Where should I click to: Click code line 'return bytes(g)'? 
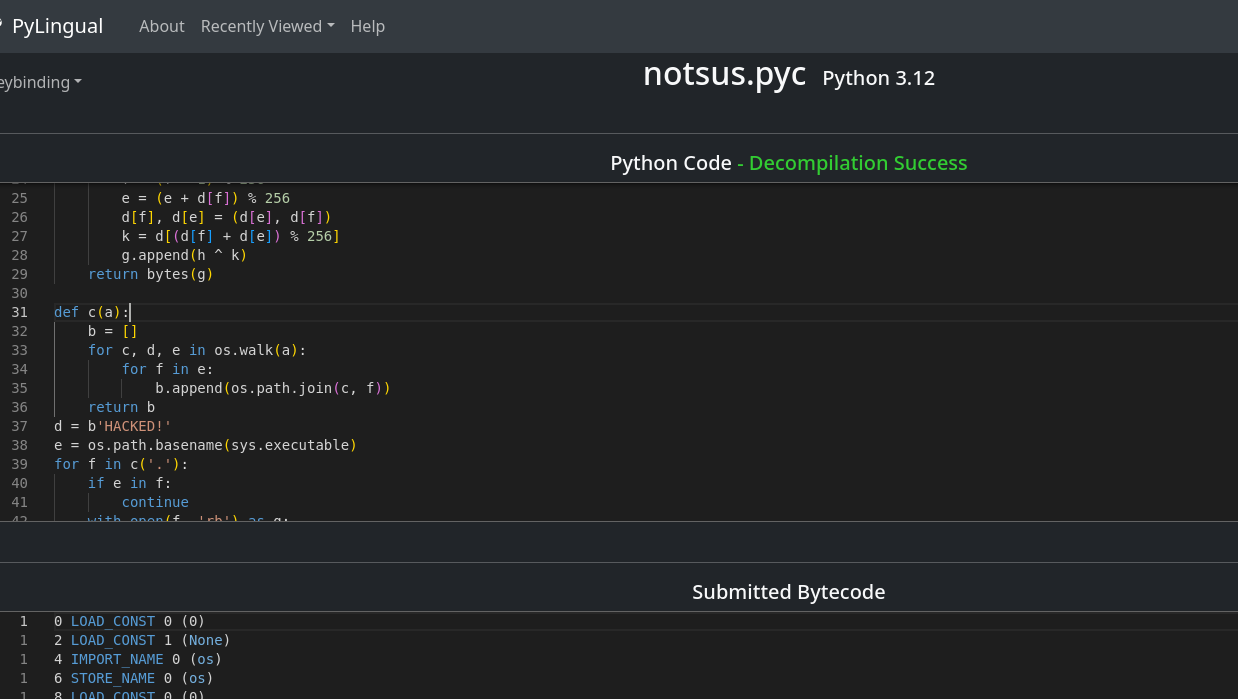pos(151,274)
